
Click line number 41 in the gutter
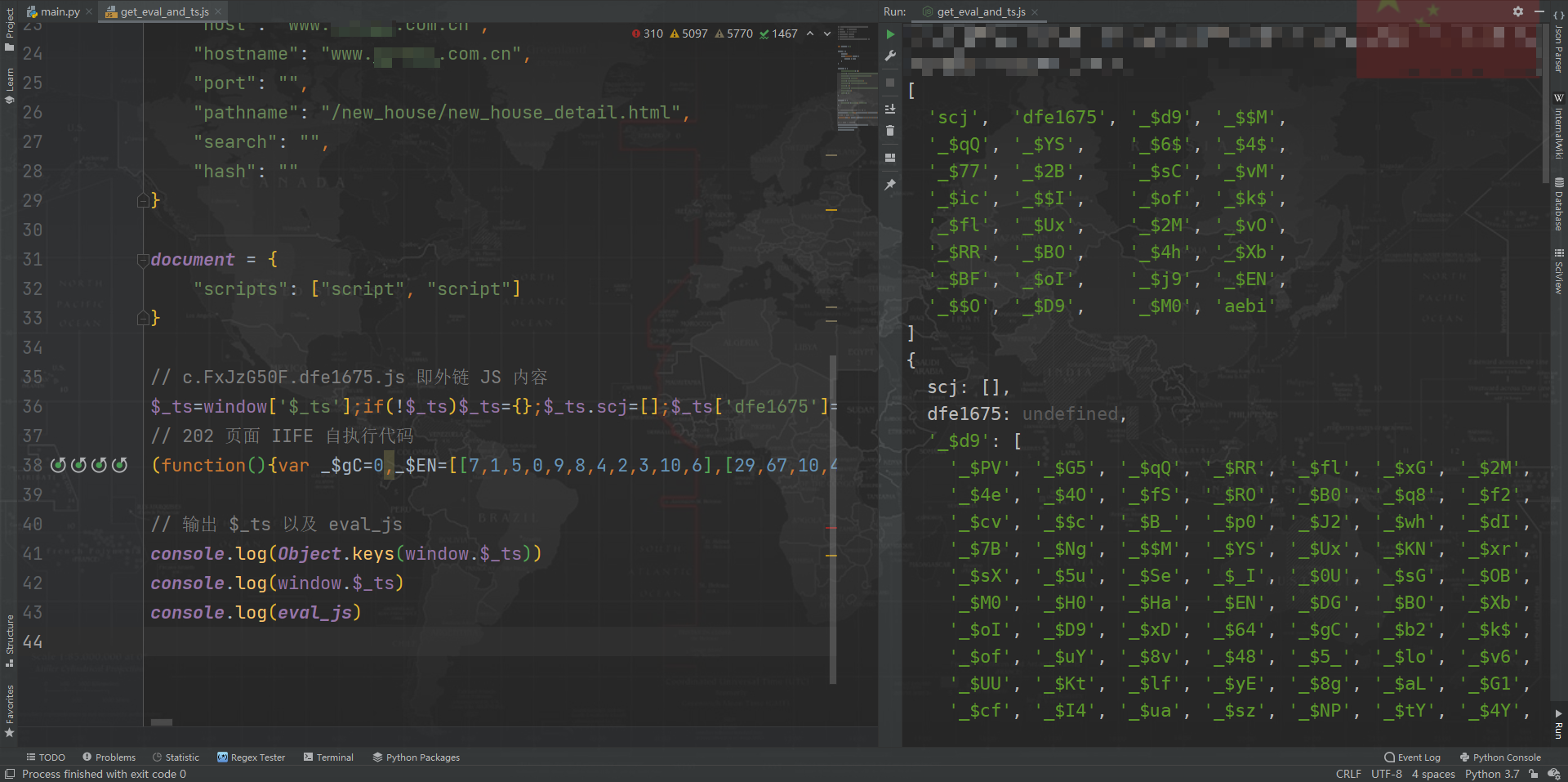(32, 554)
